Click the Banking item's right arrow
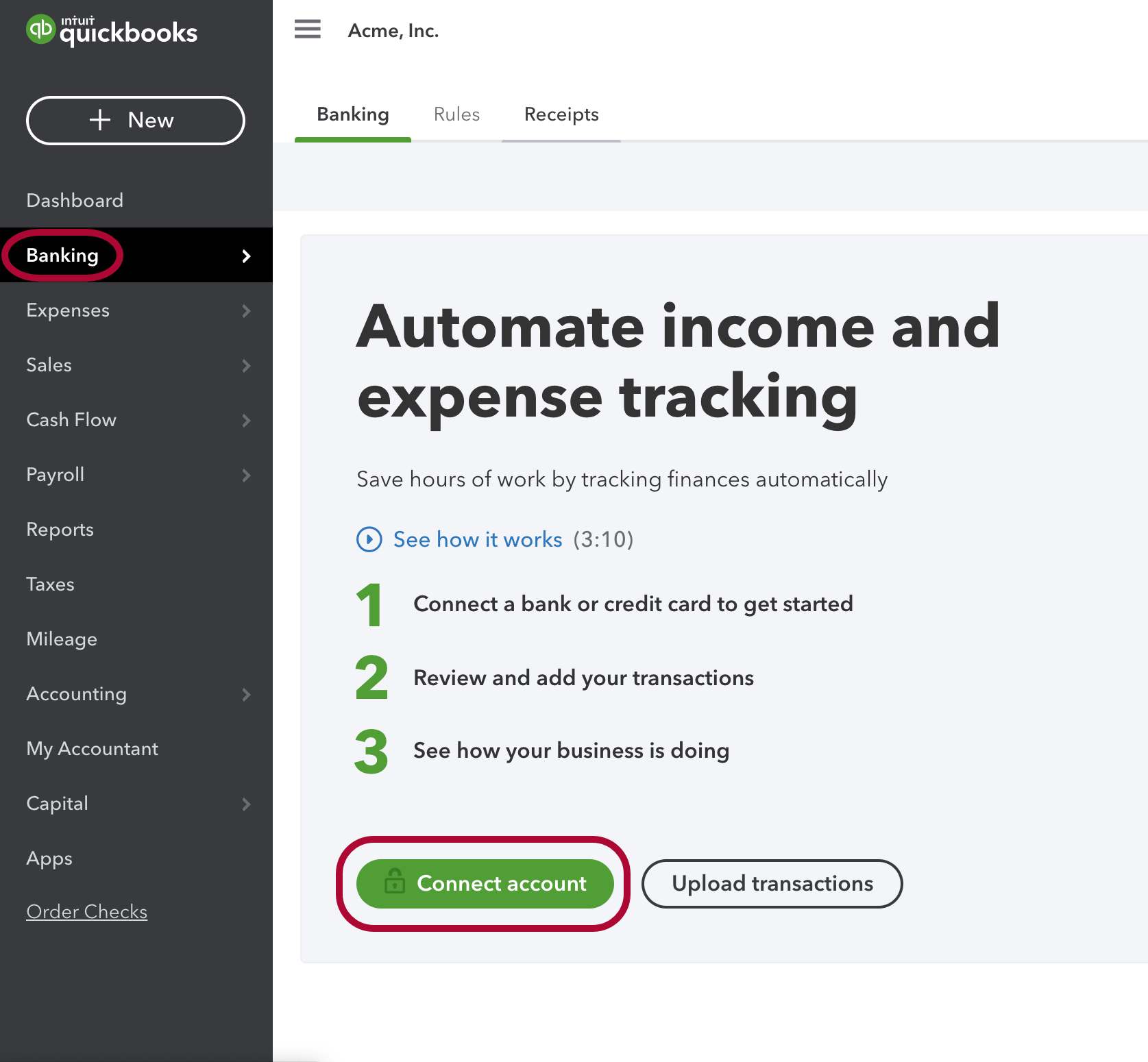Viewport: 1148px width, 1062px height. [x=245, y=256]
